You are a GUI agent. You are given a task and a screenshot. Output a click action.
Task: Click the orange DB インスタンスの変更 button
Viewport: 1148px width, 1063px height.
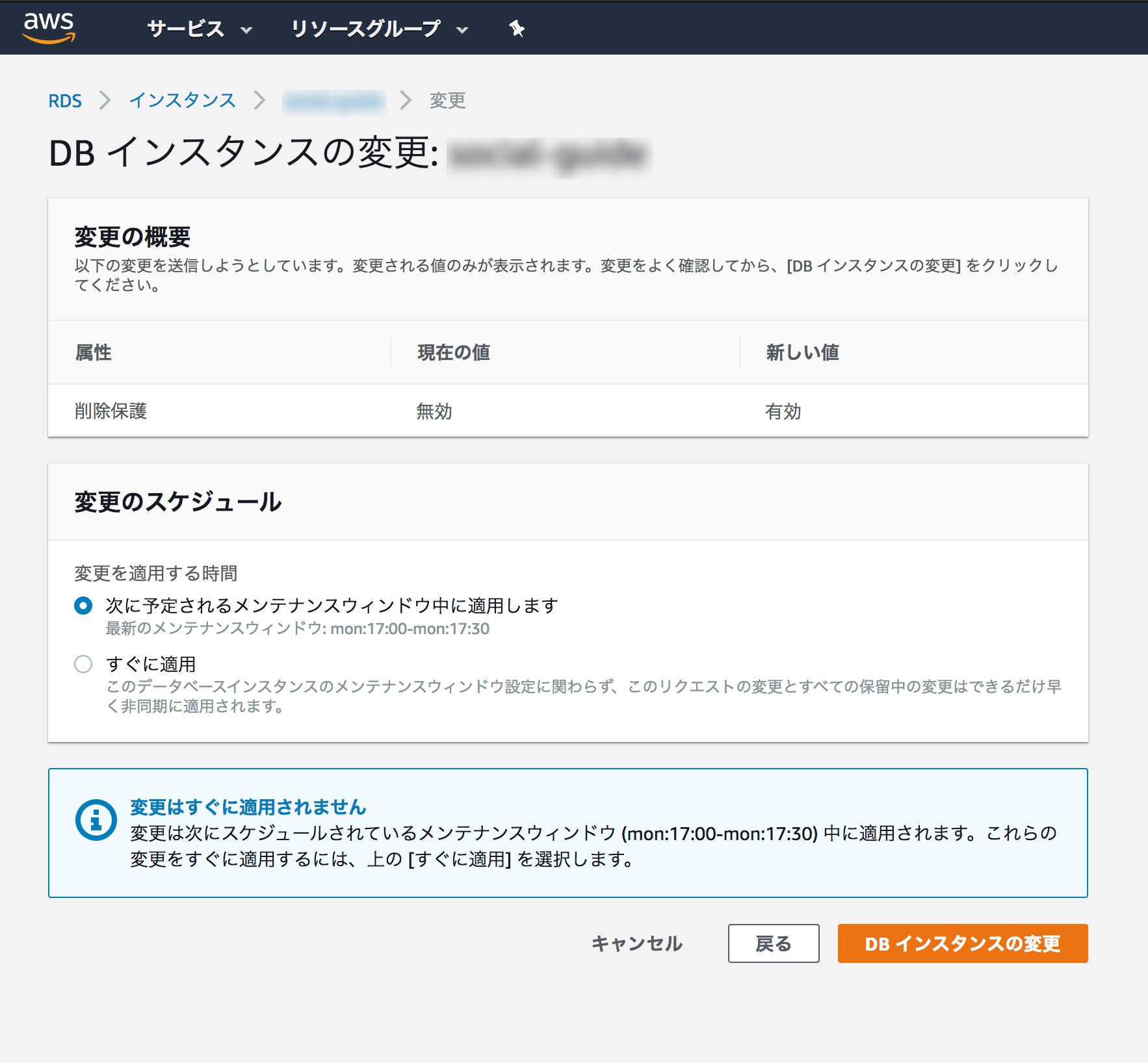coord(961,943)
